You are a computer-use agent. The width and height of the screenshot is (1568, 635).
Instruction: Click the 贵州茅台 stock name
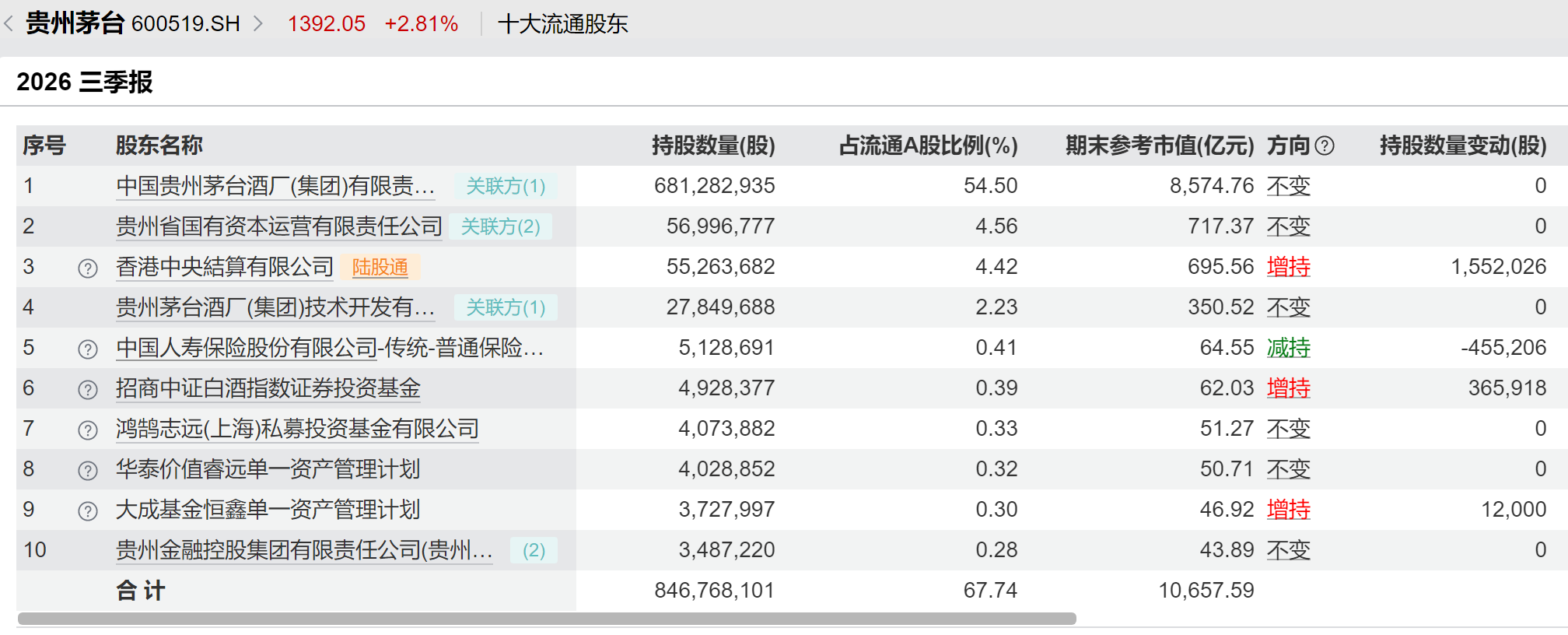coord(75,23)
